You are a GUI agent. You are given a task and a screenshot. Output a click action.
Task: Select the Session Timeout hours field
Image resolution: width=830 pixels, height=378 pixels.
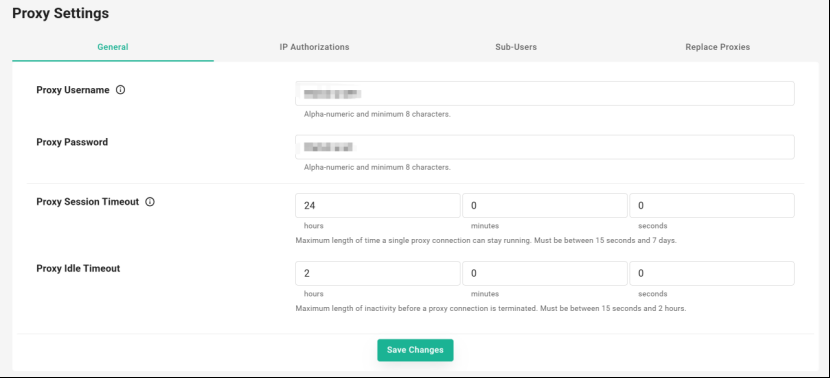(378, 205)
